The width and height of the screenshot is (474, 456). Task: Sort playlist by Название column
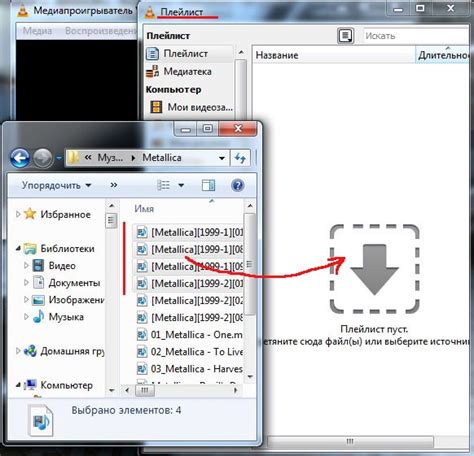click(x=334, y=55)
